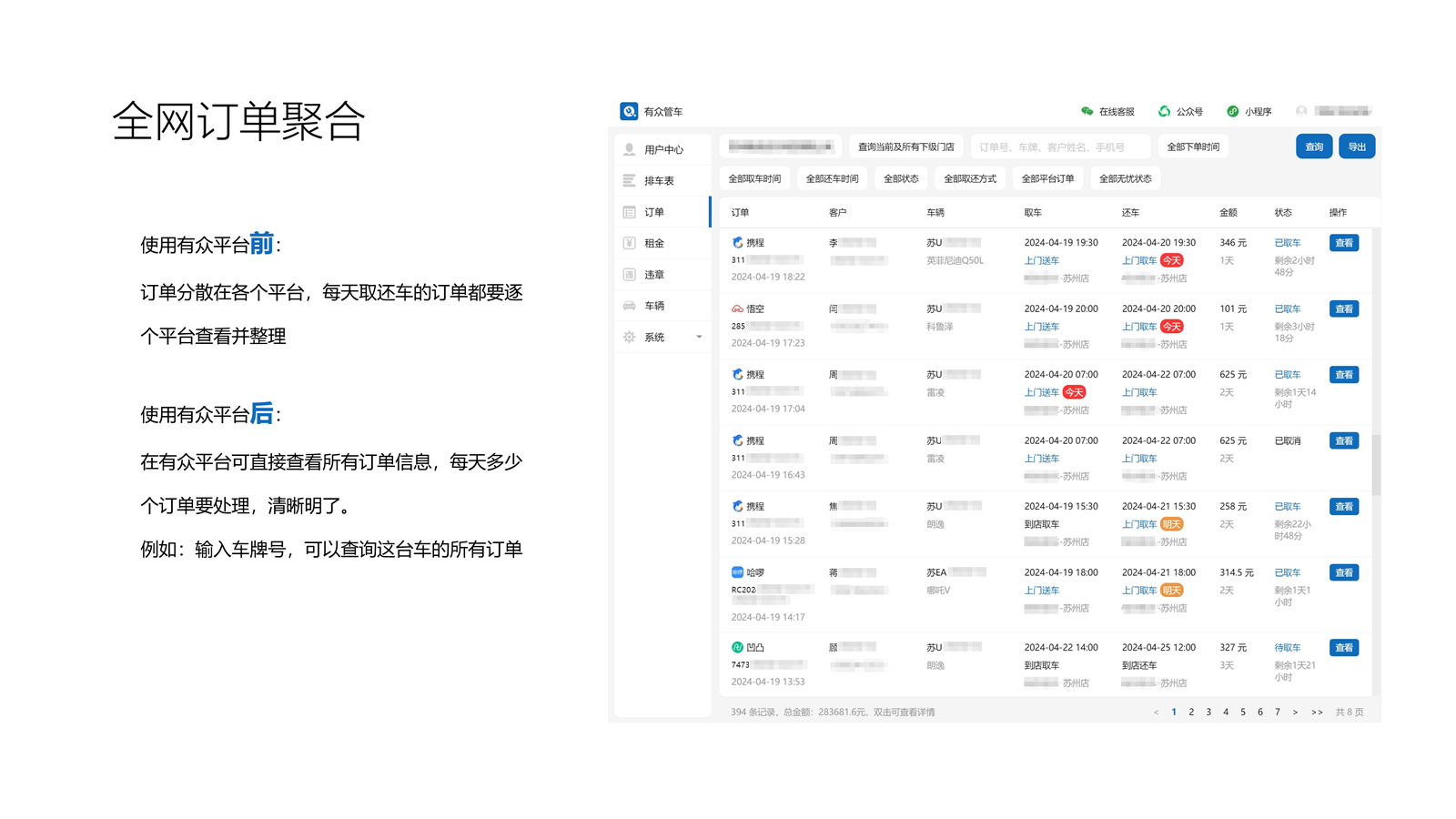1456x819 pixels.
Task: Open the first order's 查看 view button
Action: (x=1344, y=243)
